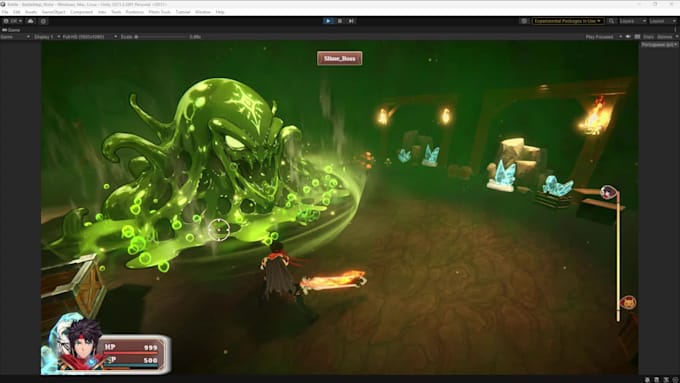Click the hero marker on progress track

pos(608,192)
